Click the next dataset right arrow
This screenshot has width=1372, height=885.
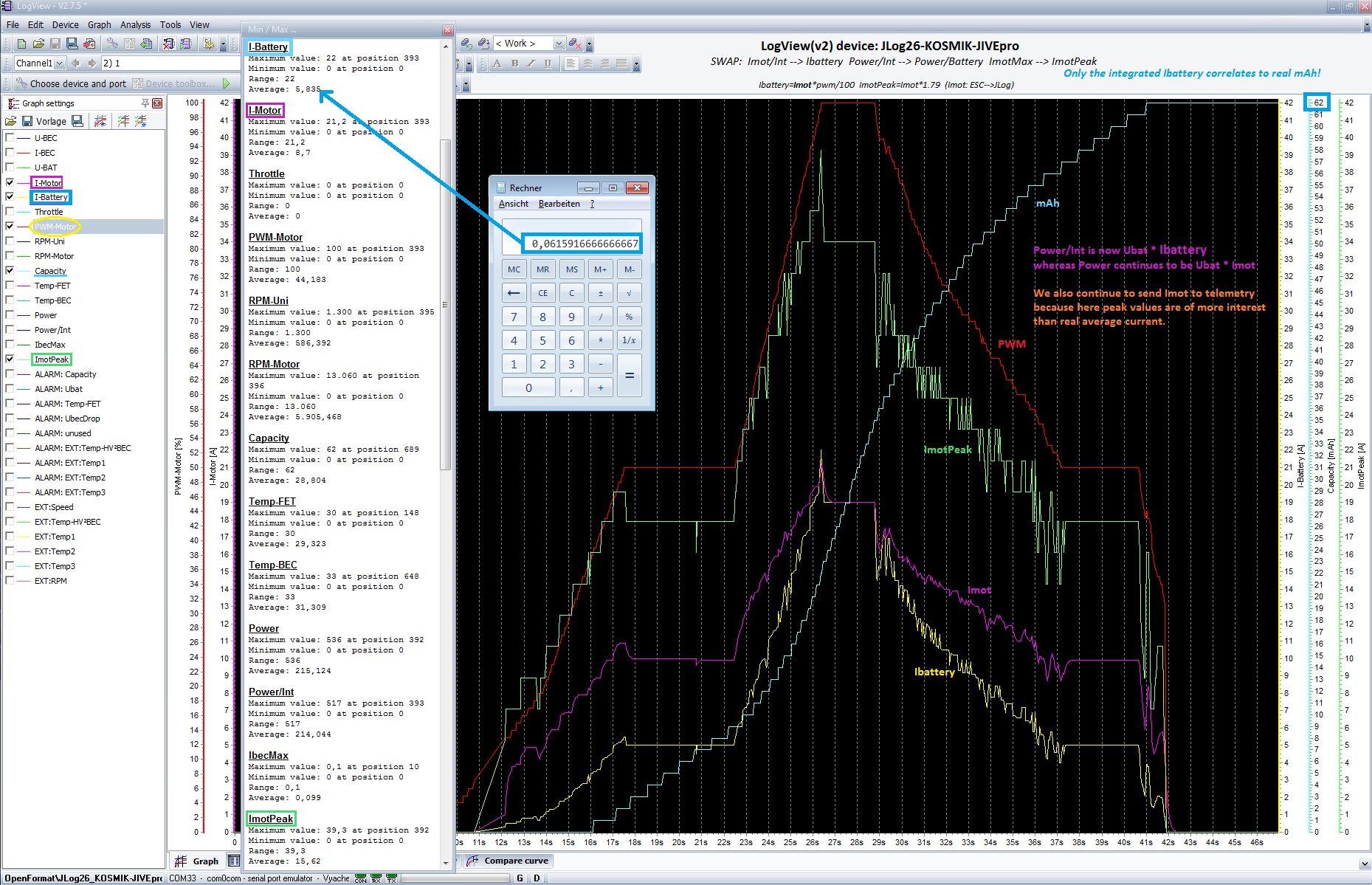92,63
